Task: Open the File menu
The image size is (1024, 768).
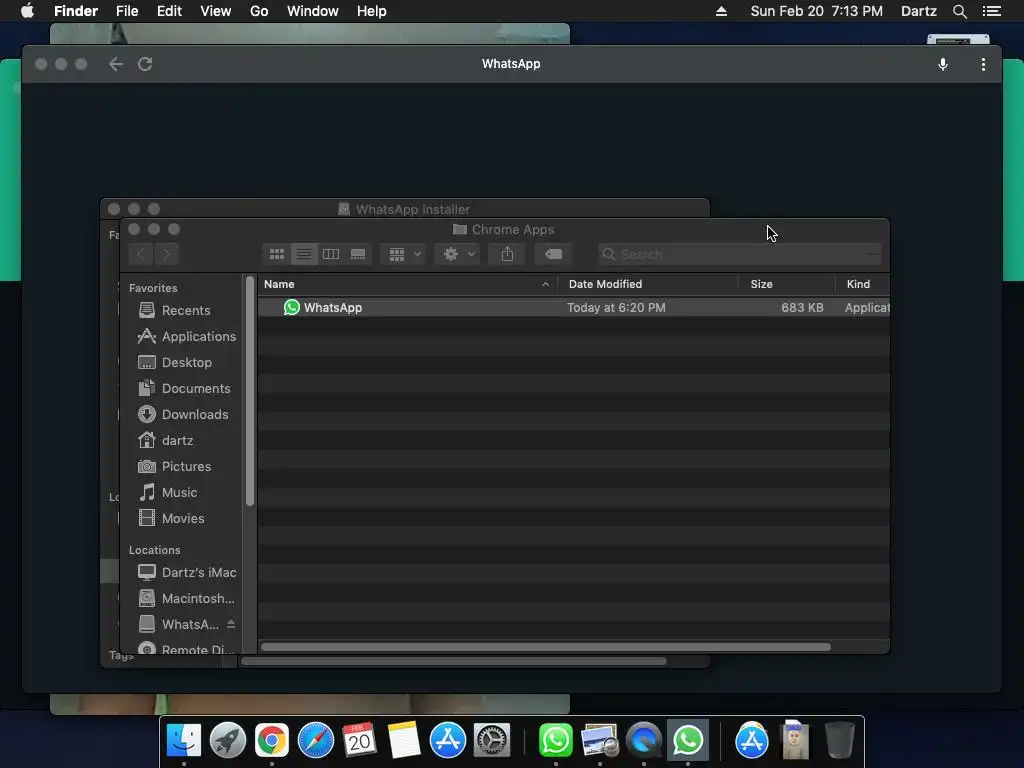Action: click(x=127, y=11)
